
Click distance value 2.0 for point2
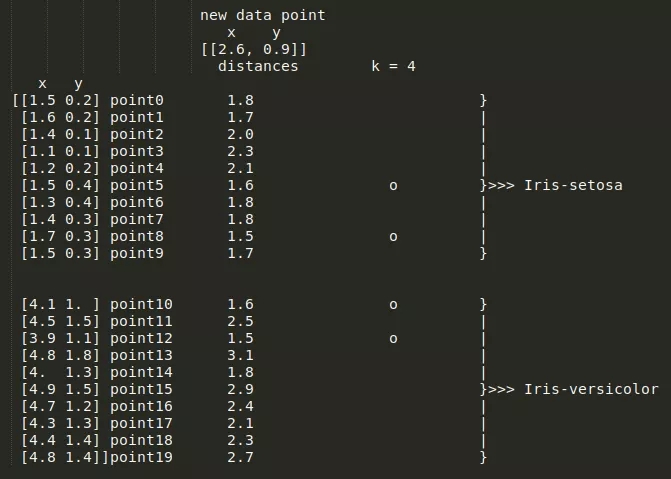pos(240,134)
